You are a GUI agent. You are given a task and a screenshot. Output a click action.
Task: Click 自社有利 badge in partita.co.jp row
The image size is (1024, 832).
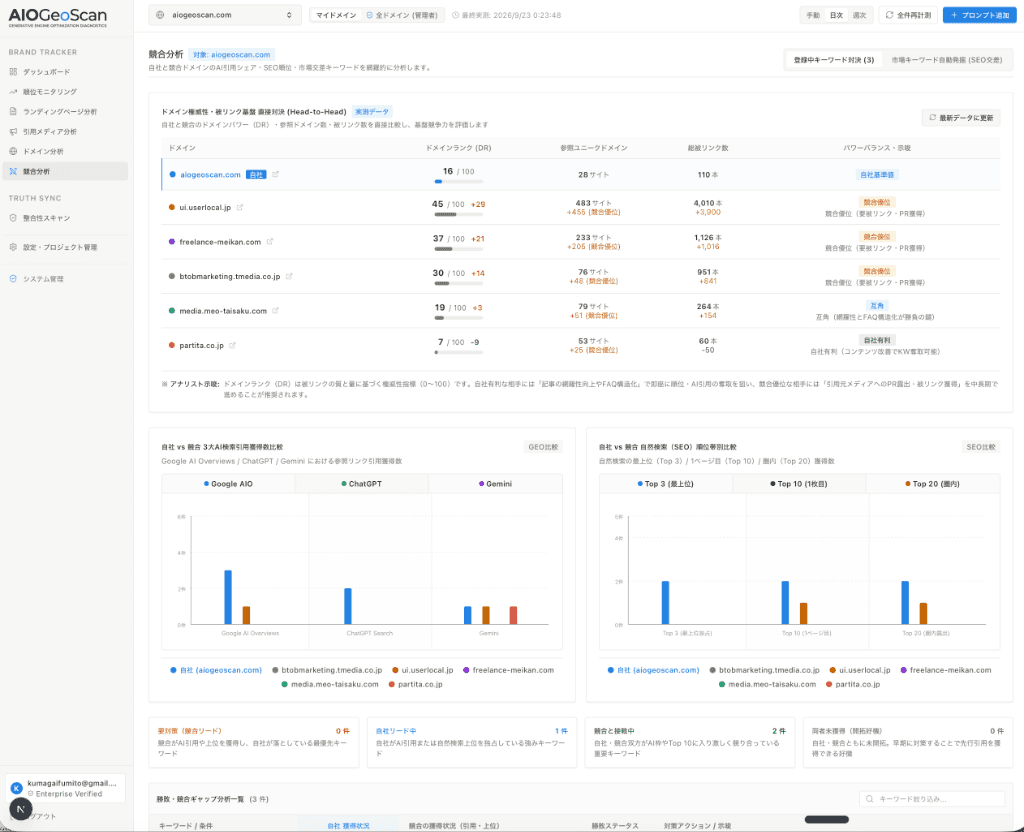[x=876, y=340]
